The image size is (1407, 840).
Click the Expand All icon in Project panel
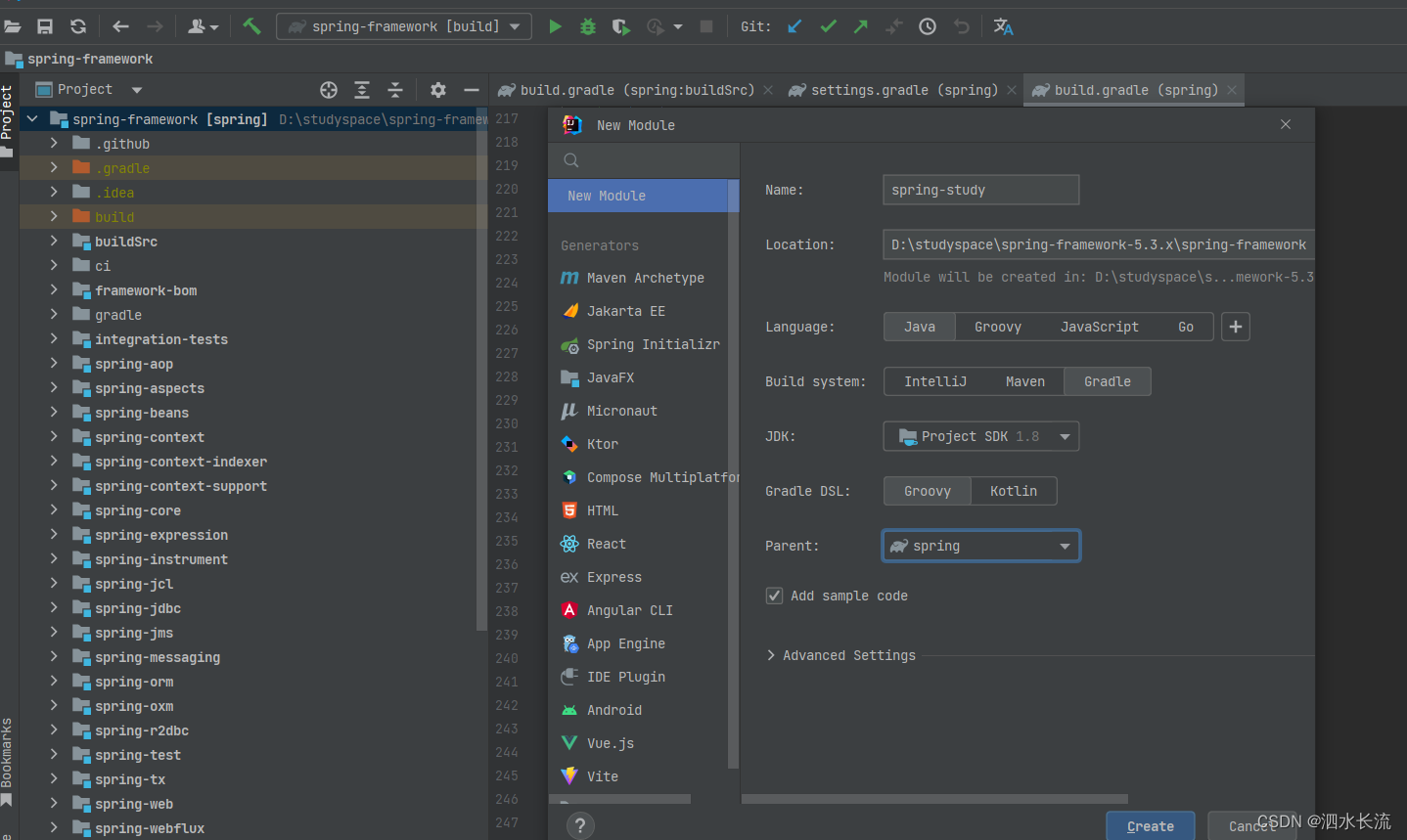point(362,90)
